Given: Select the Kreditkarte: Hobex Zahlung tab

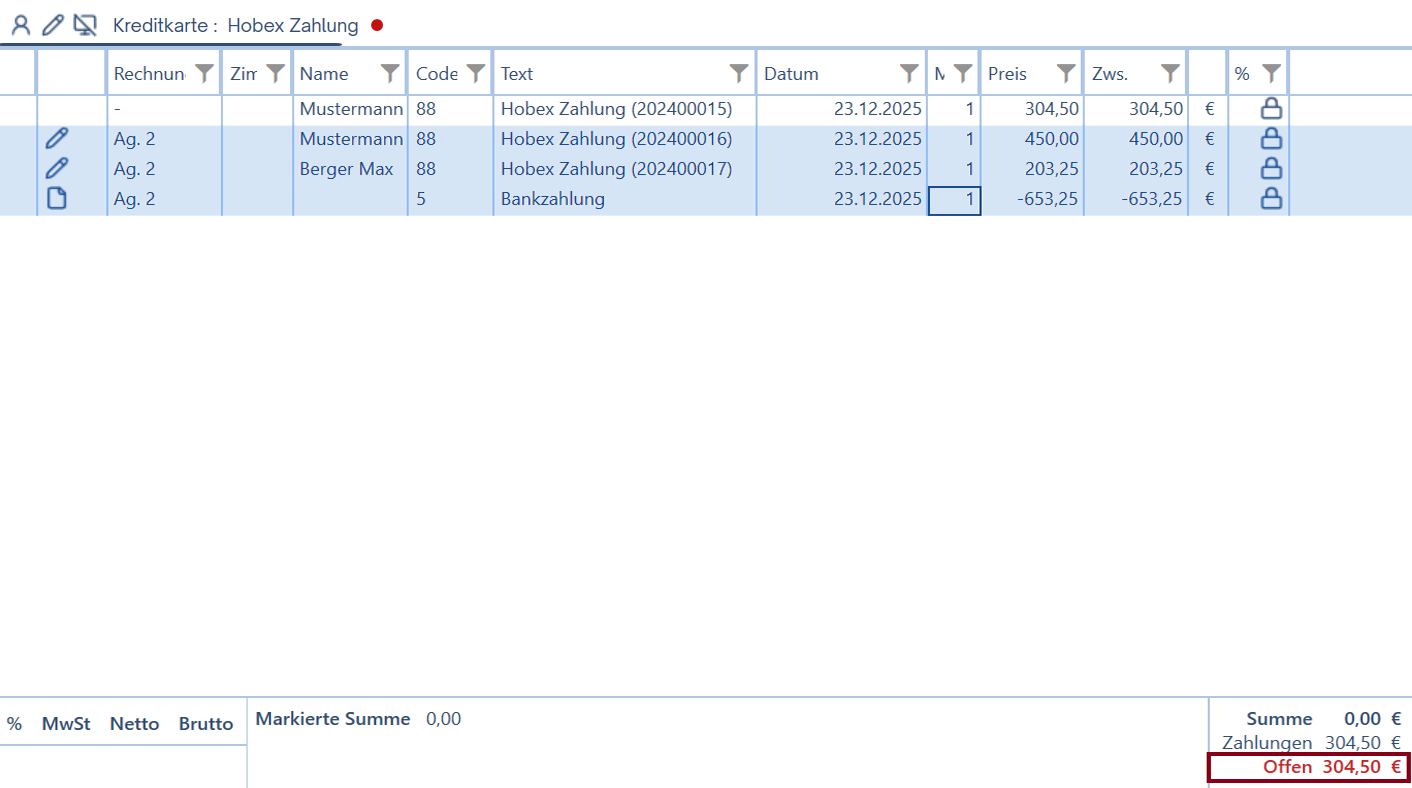Looking at the screenshot, I should pyautogui.click(x=235, y=26).
